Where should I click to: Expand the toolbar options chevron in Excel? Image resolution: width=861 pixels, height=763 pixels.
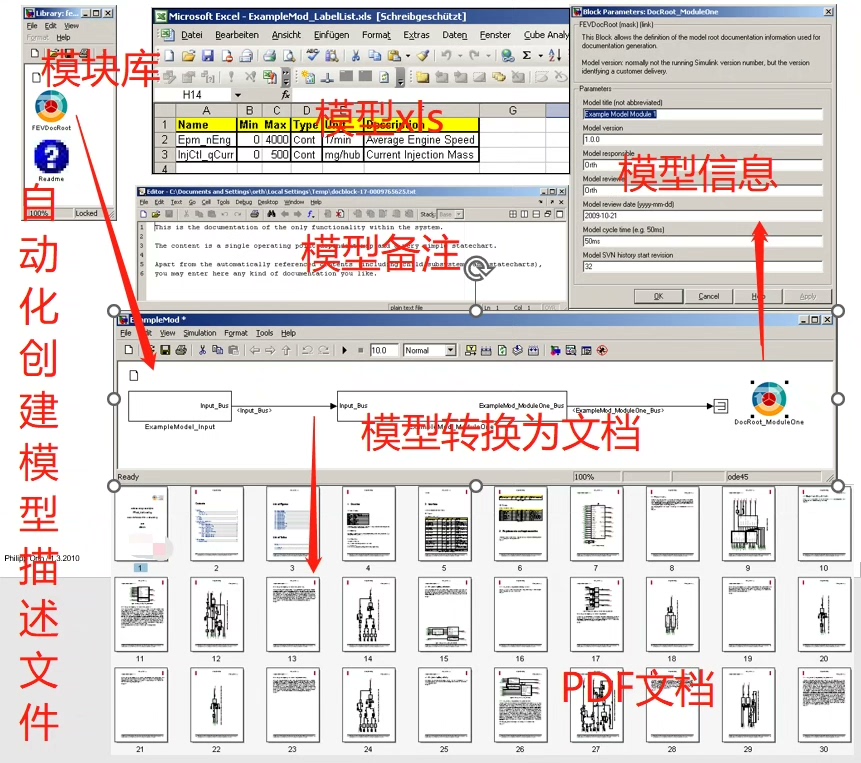coord(286,77)
